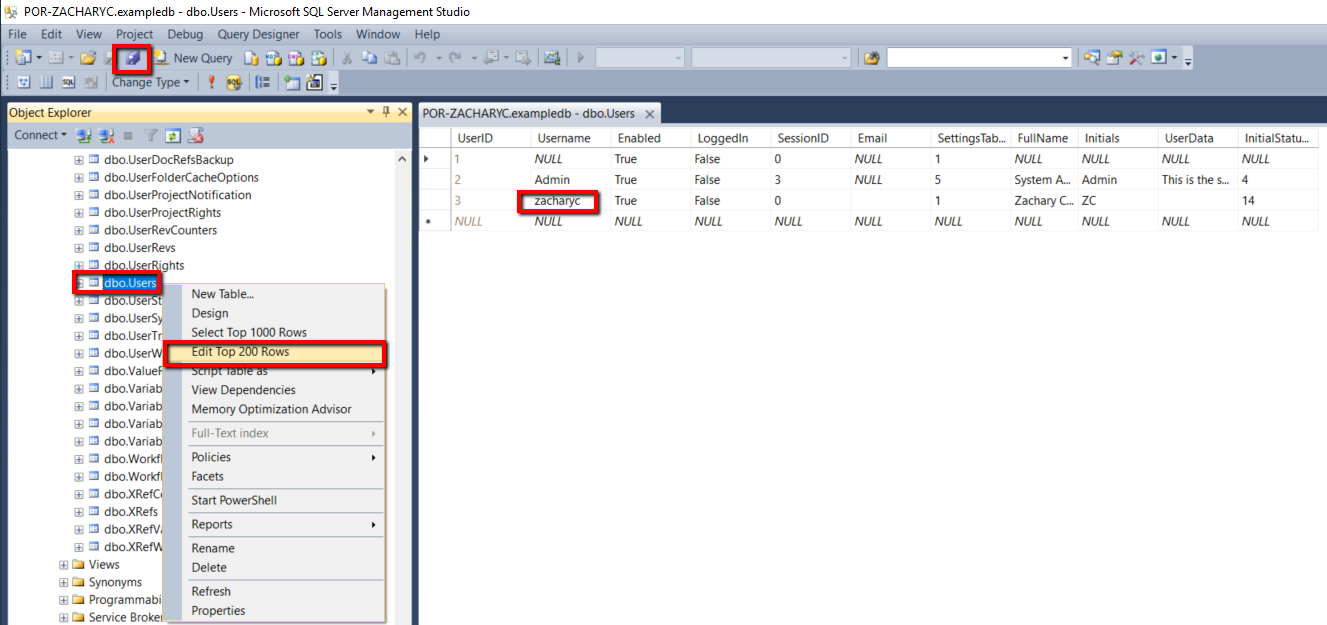
Task: Click the Database Engine Query icon
Action: click(x=252, y=58)
